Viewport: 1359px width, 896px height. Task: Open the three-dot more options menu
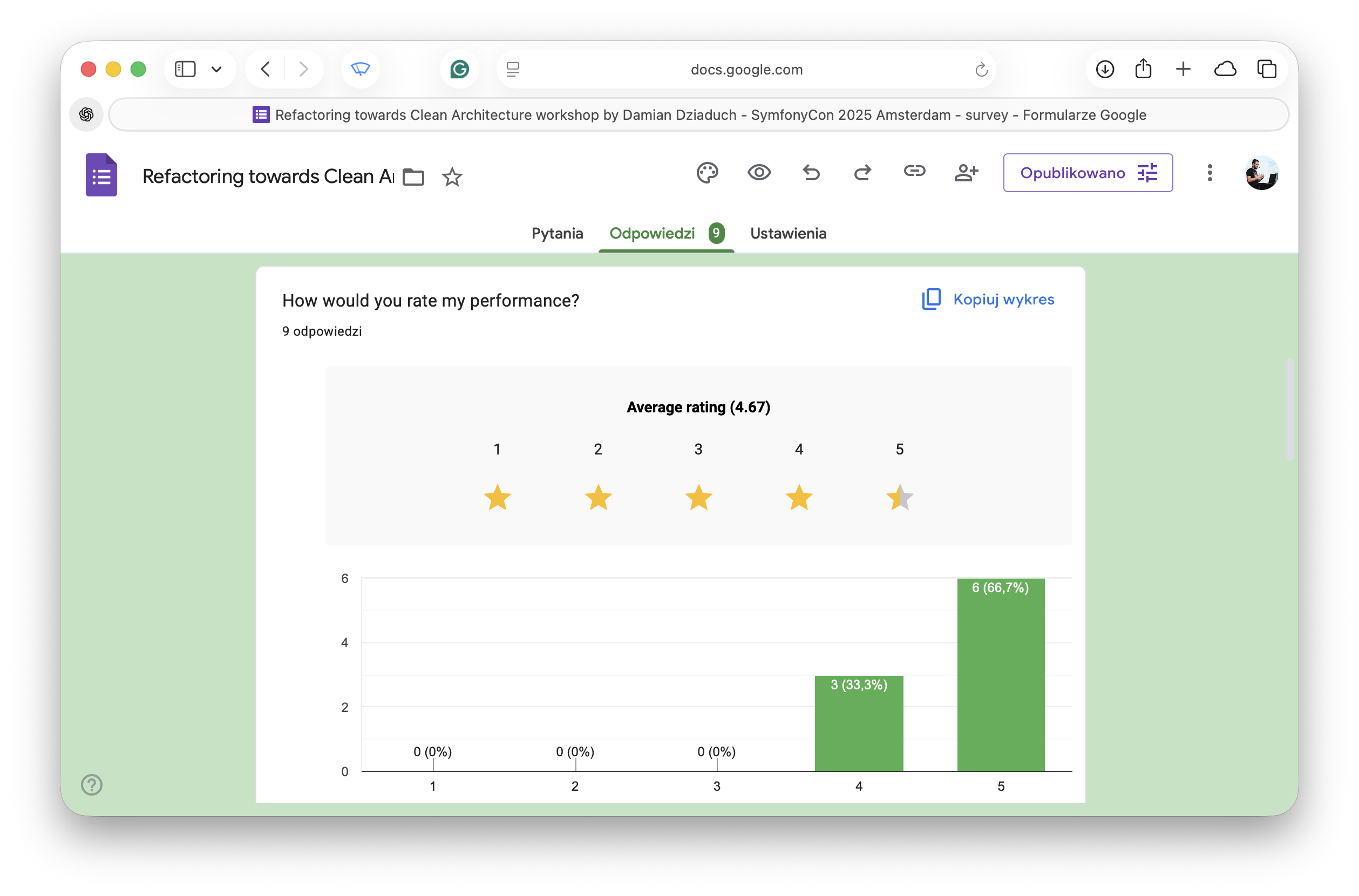click(1209, 173)
